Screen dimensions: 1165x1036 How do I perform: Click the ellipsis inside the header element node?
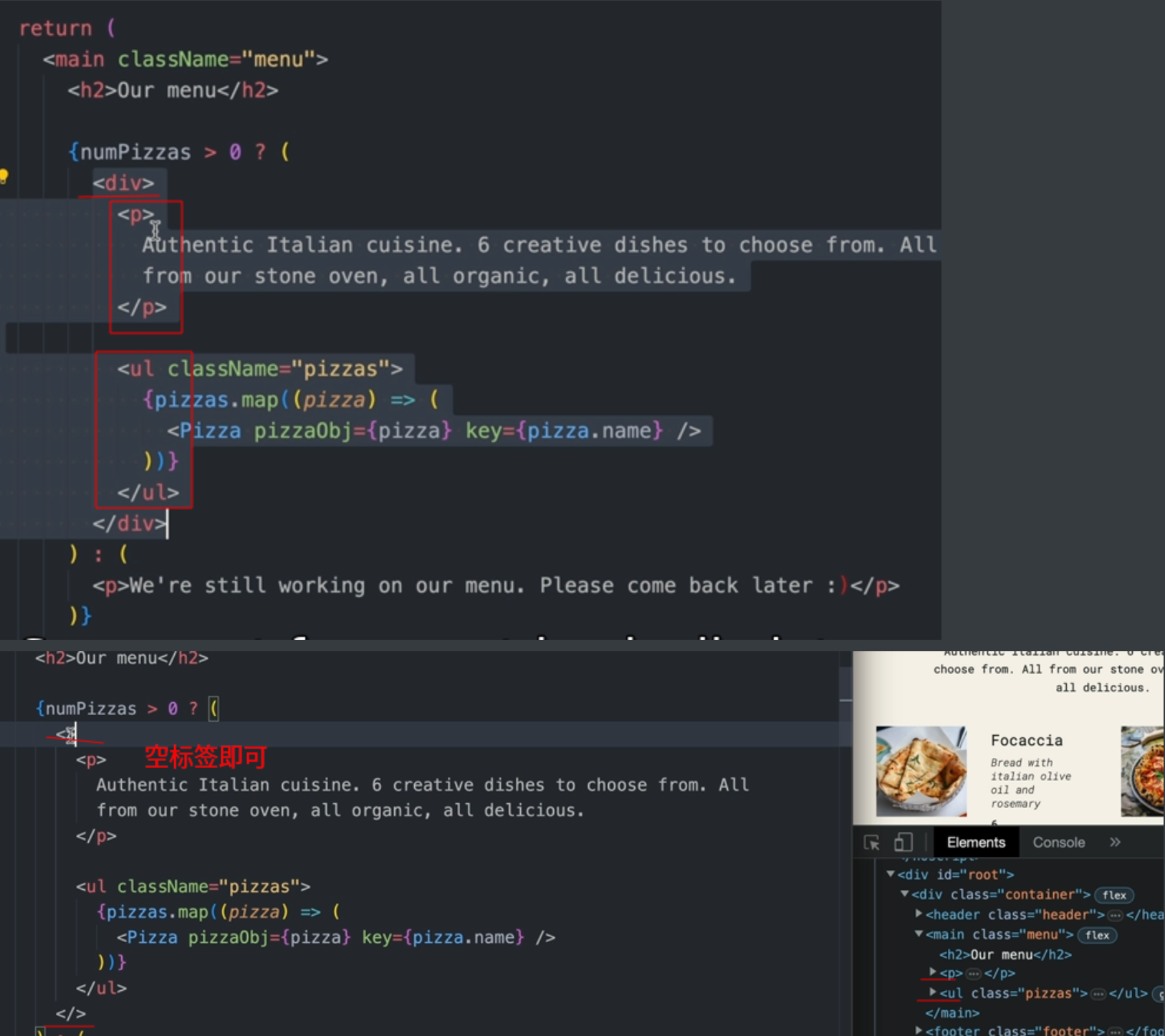click(x=1116, y=916)
